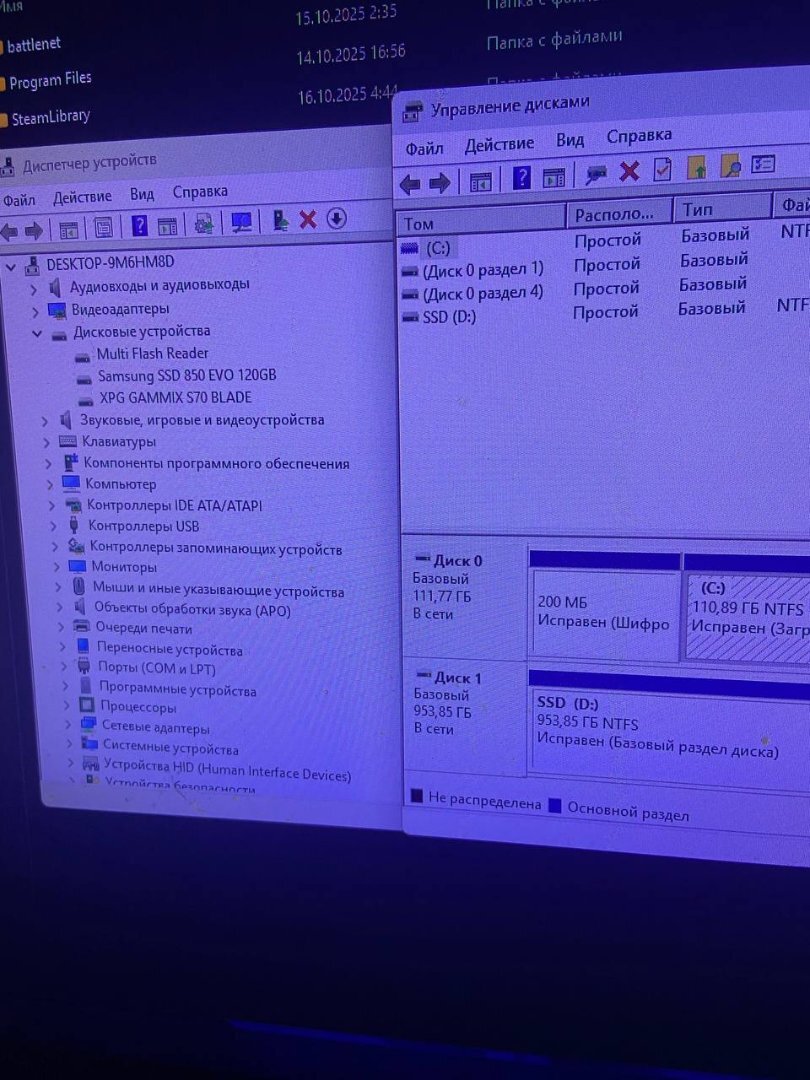Screen dimensions: 810x1080
Task: Click the blue help icon in Disk Management toolbar
Action: click(x=522, y=178)
